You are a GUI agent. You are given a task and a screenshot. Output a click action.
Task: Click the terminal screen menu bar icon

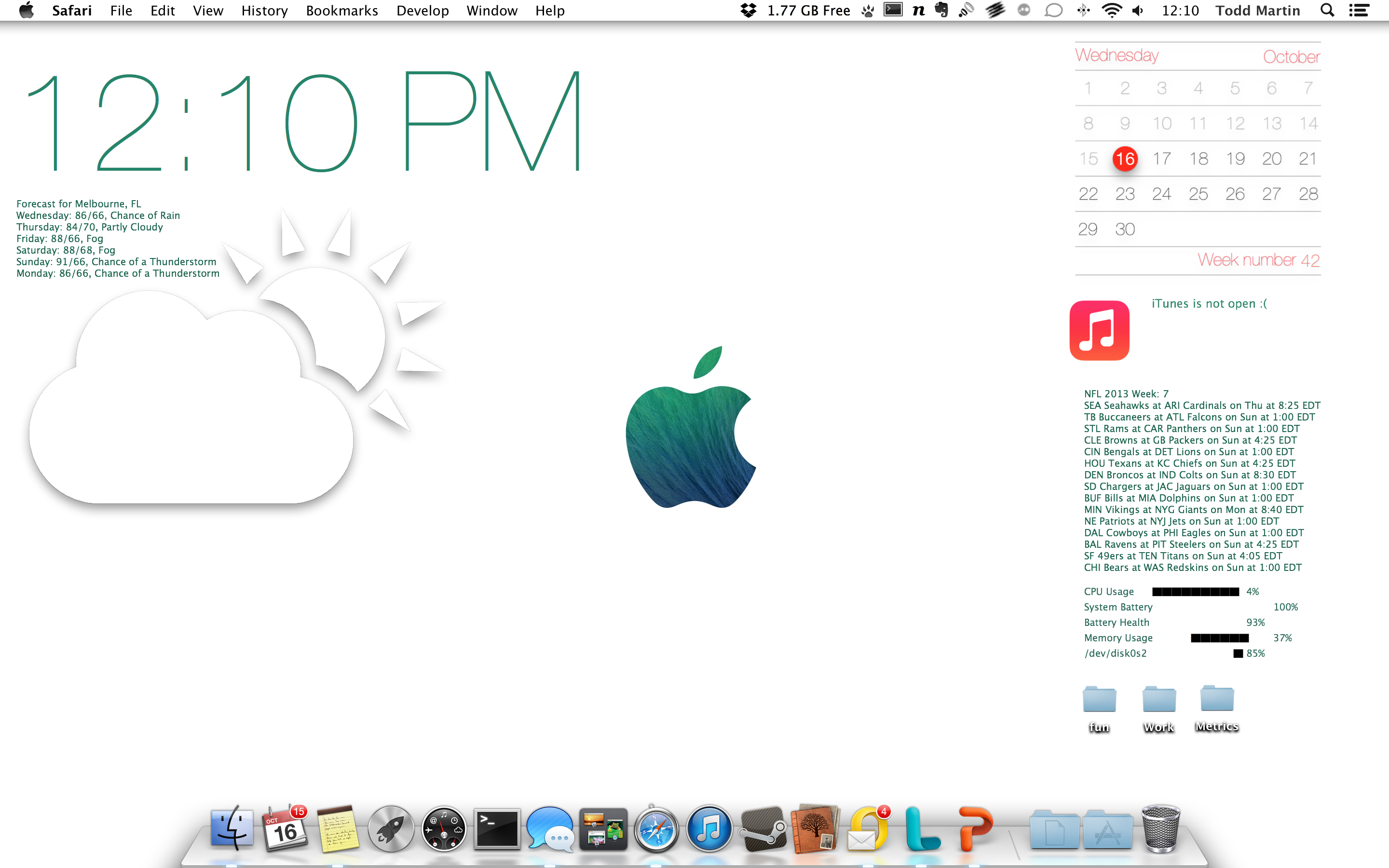pyautogui.click(x=893, y=10)
